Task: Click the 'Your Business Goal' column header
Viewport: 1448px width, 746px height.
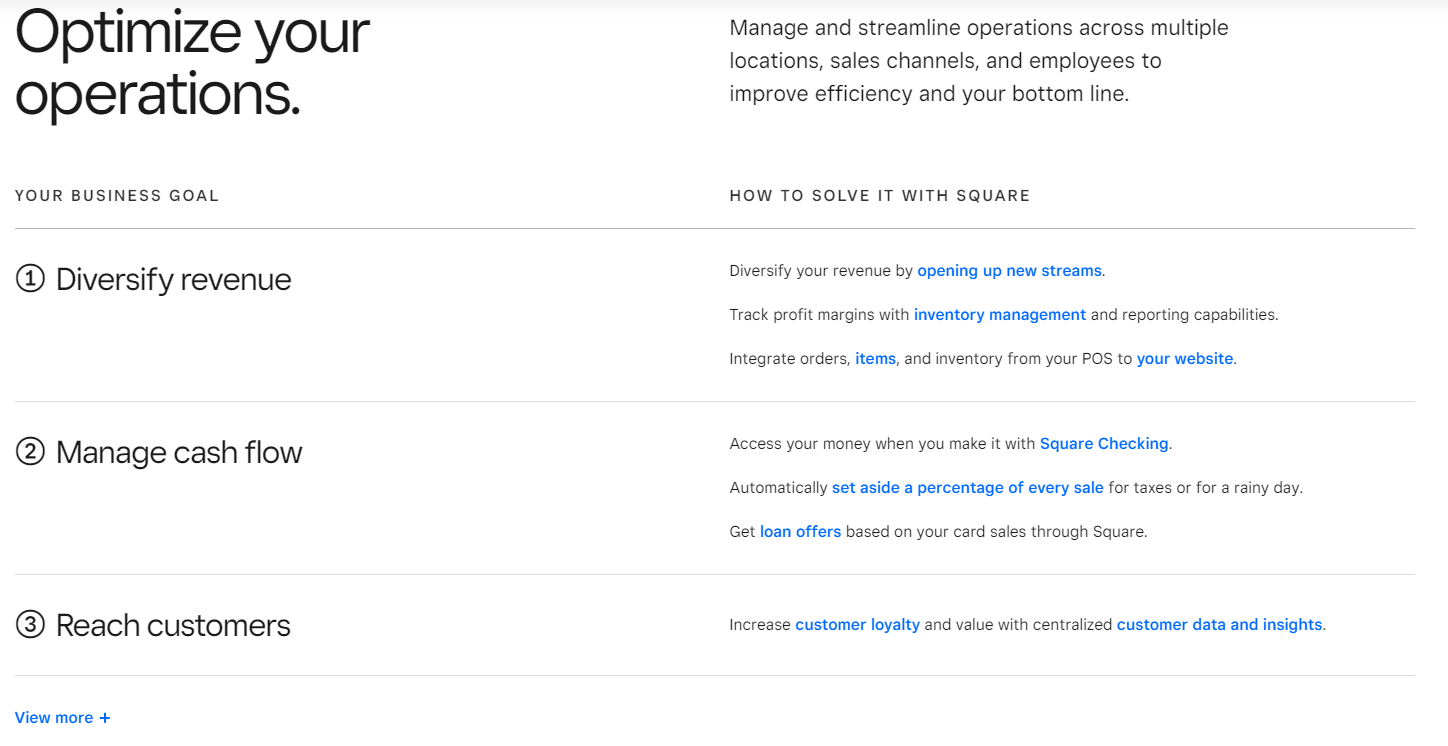Action: click(x=117, y=196)
